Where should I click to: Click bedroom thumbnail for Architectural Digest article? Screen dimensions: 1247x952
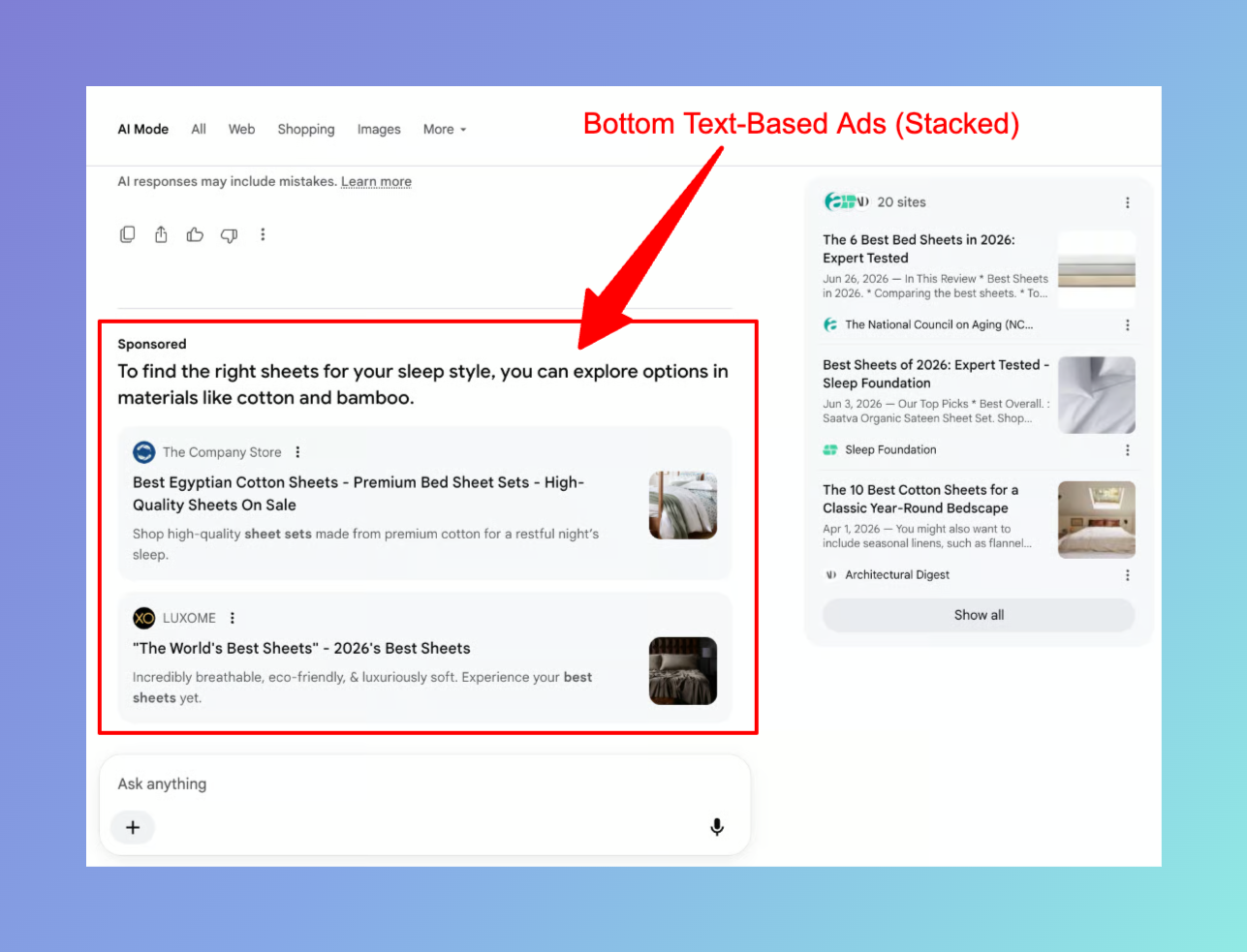point(1097,520)
